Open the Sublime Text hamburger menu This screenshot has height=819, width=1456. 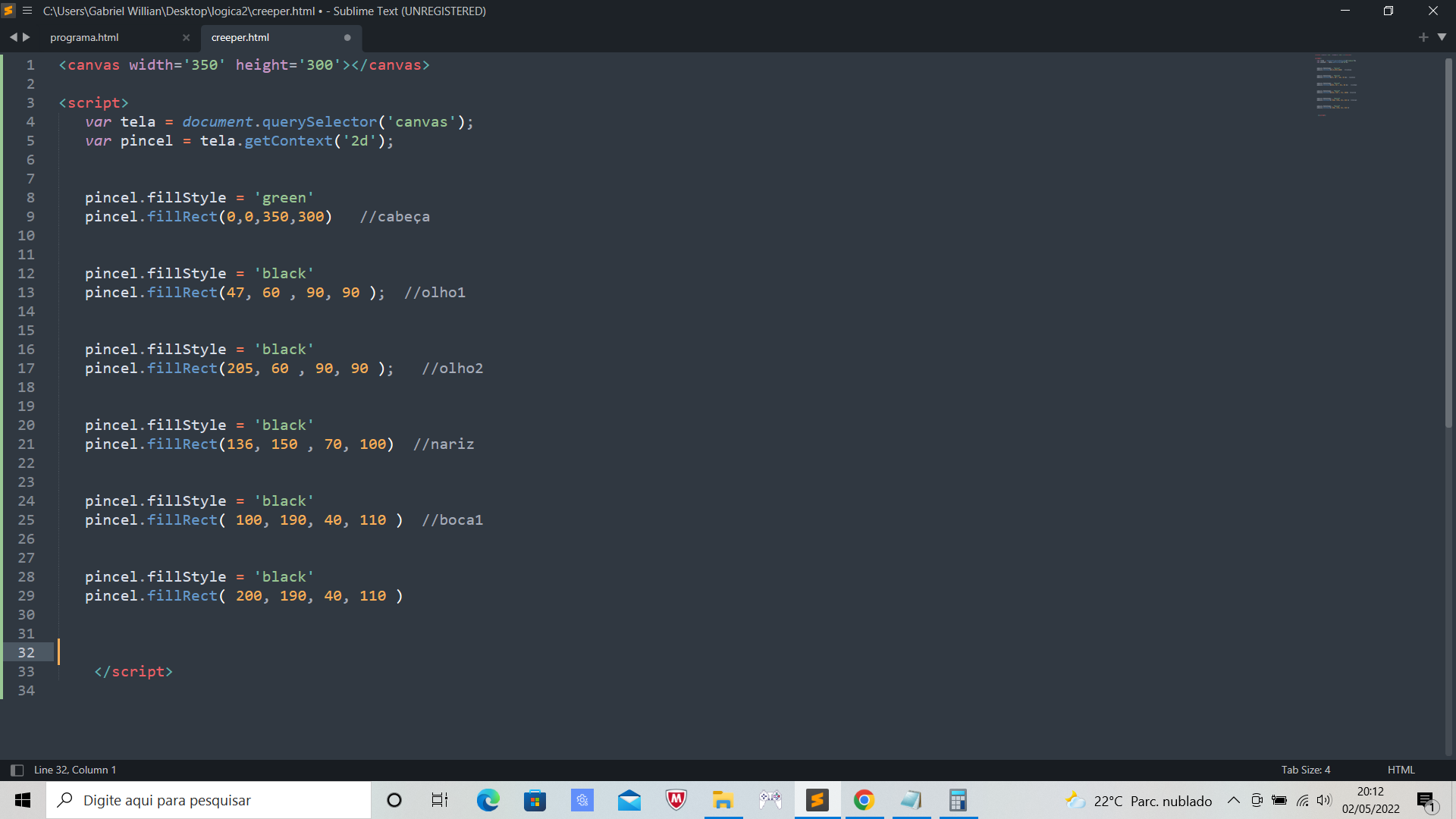click(27, 11)
